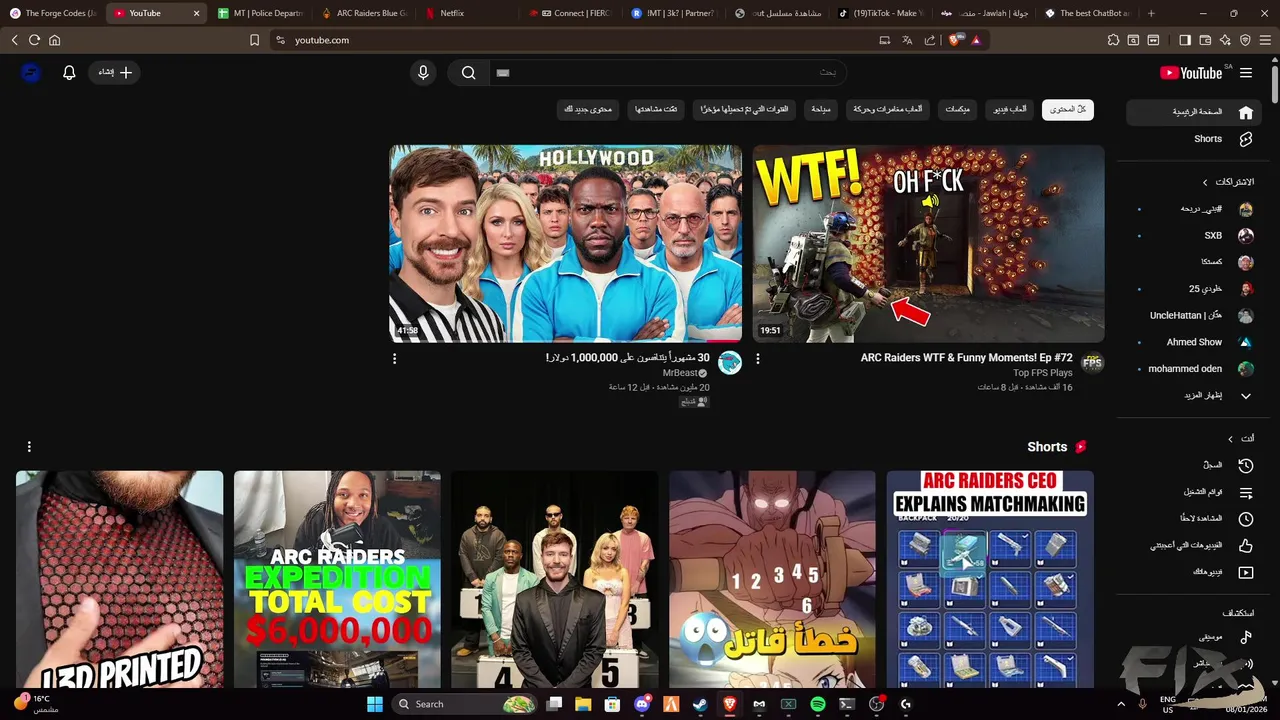Click the YouTube search input field
The height and width of the screenshot is (720, 1280).
click(667, 72)
